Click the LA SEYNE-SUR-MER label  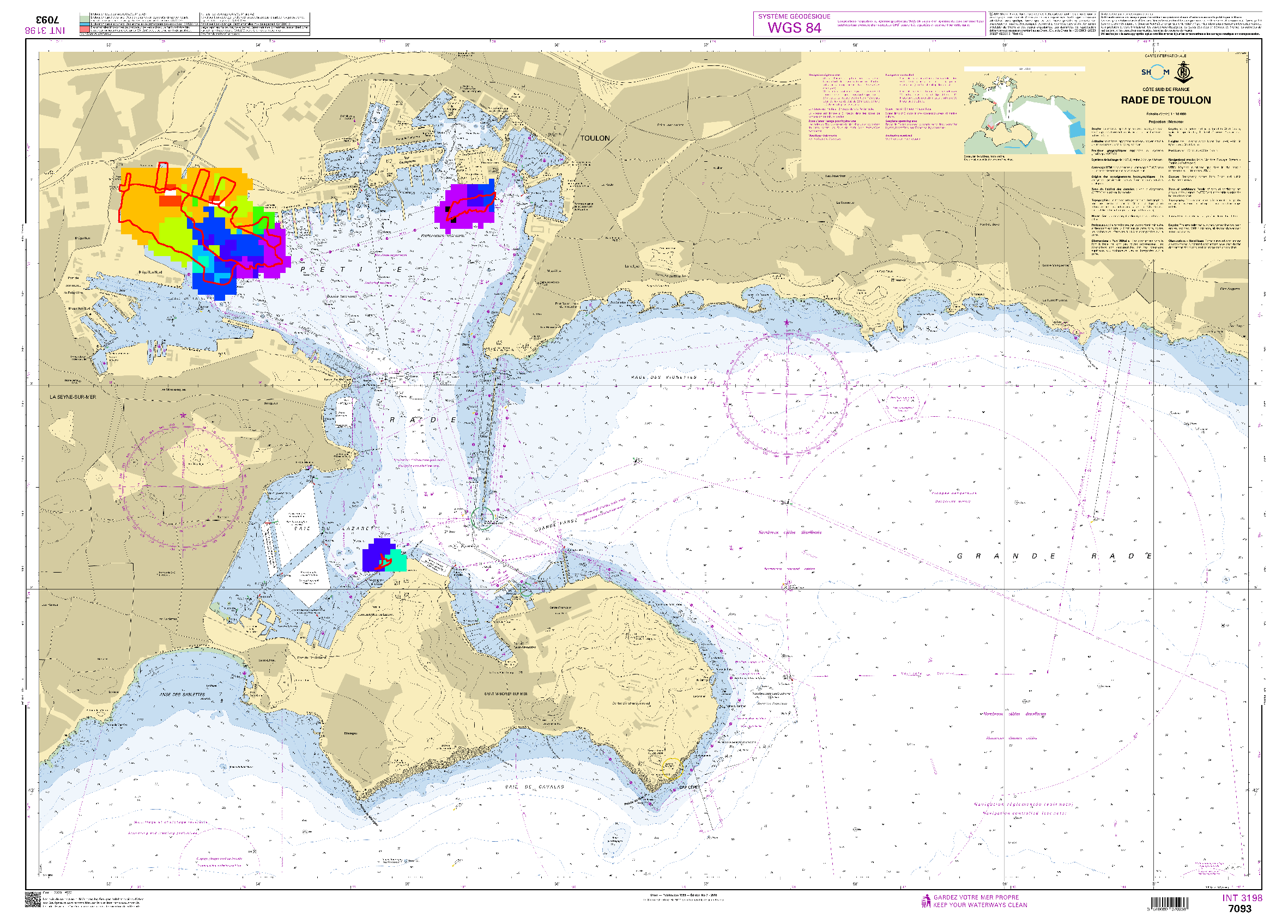[72, 397]
